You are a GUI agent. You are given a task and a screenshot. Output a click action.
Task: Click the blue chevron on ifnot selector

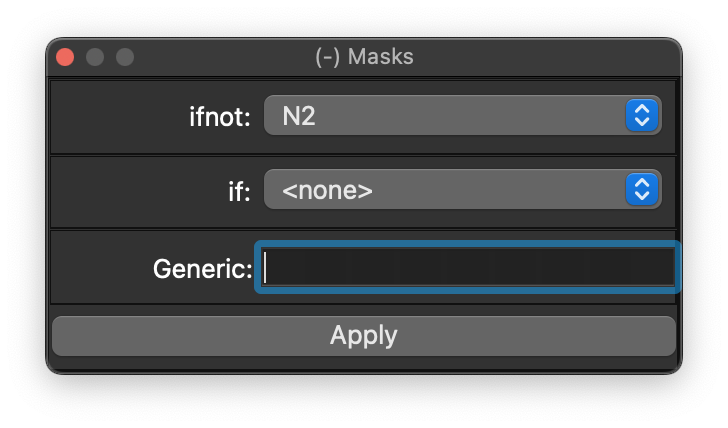pos(642,115)
